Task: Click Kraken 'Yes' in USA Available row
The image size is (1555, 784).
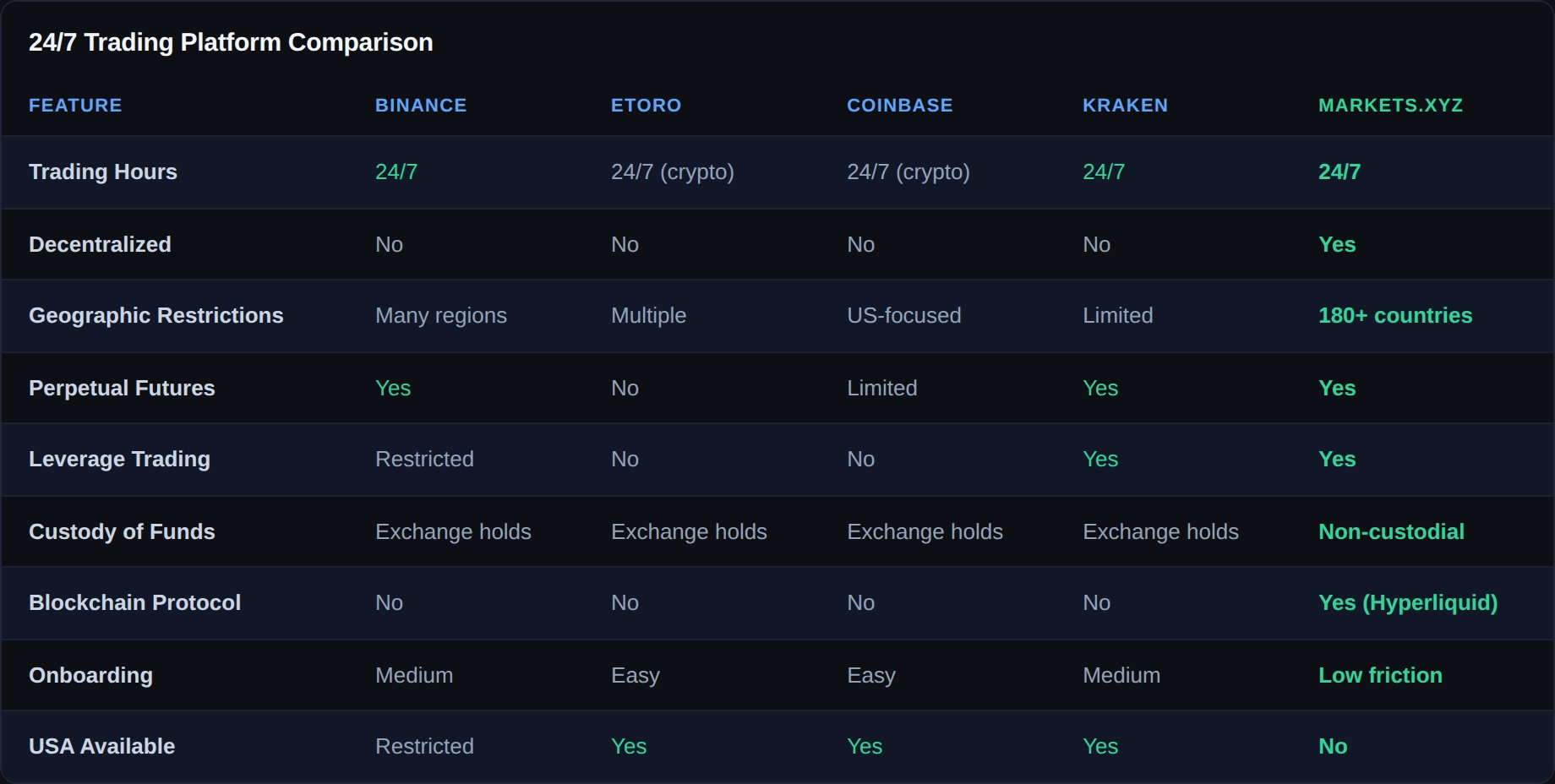Action: (1100, 746)
